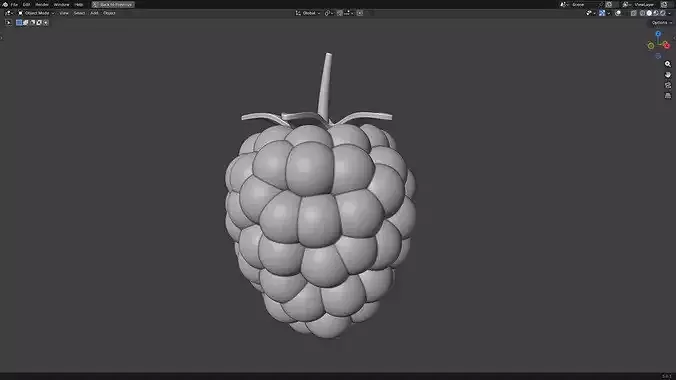Screen dimensions: 676x380
Task: Toggle viewport overlays
Action: click(x=618, y=13)
